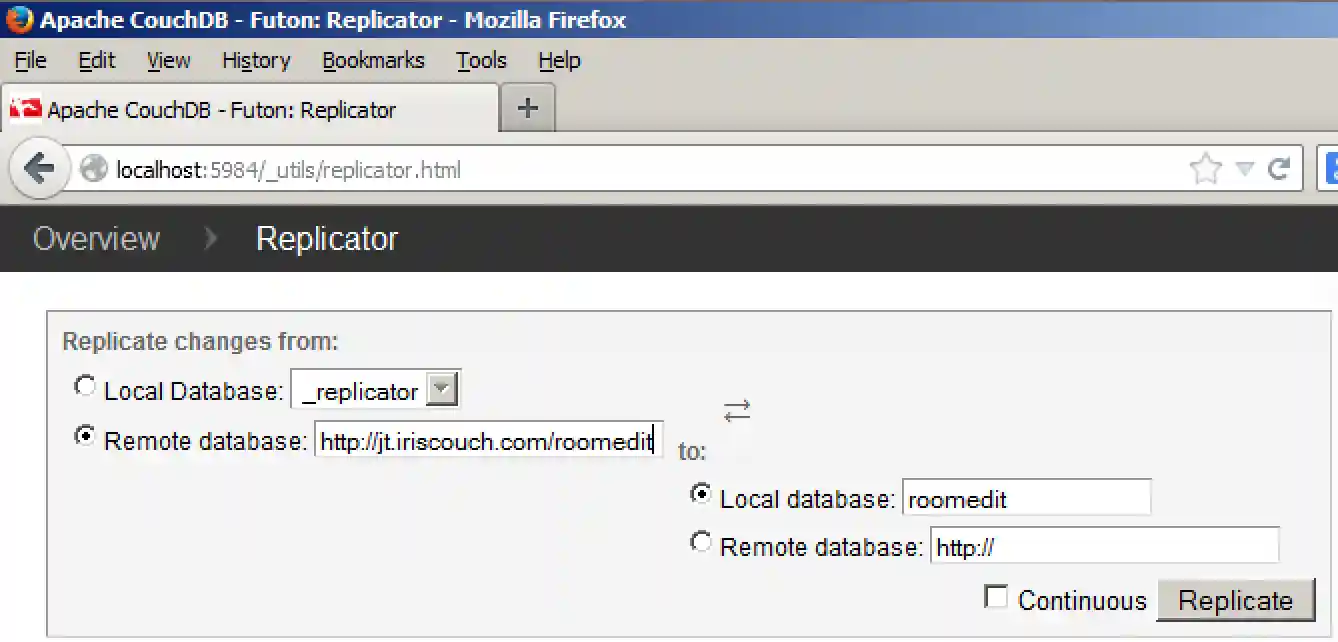Image resolution: width=1338 pixels, height=642 pixels.
Task: Open the Tools menu
Action: click(481, 61)
